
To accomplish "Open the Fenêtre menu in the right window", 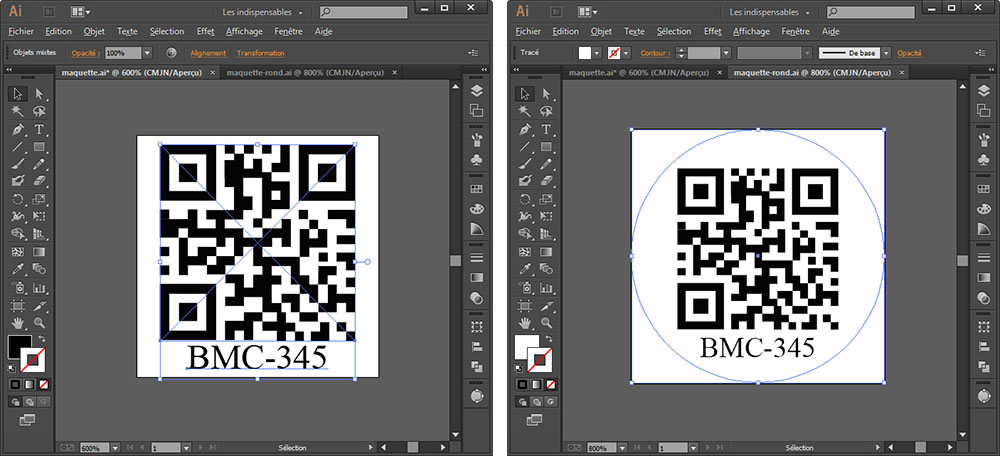I will 796,31.
